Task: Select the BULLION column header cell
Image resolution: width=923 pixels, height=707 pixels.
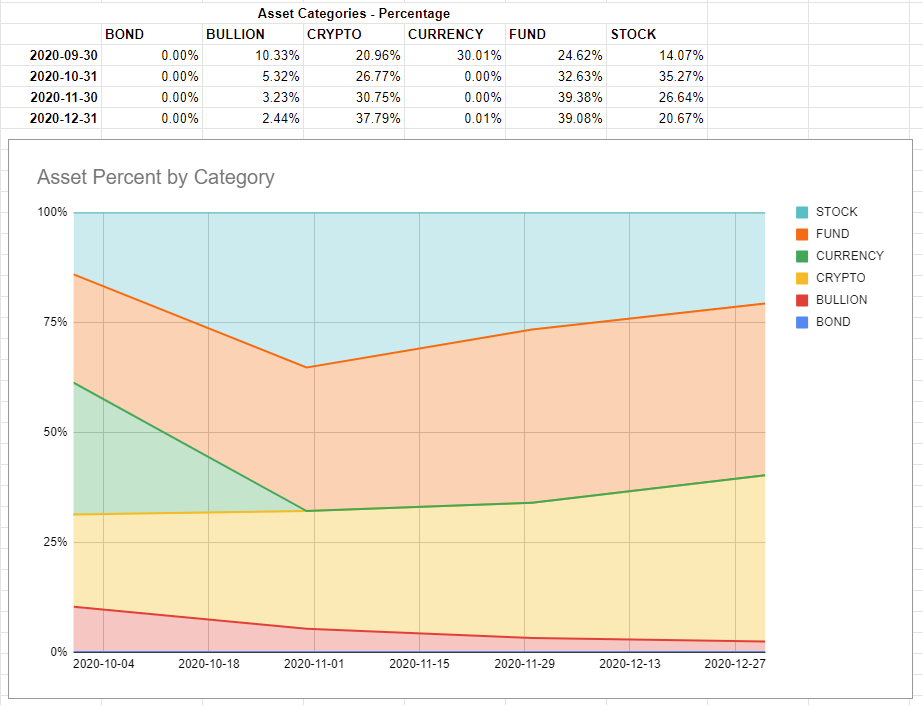Action: (x=252, y=34)
